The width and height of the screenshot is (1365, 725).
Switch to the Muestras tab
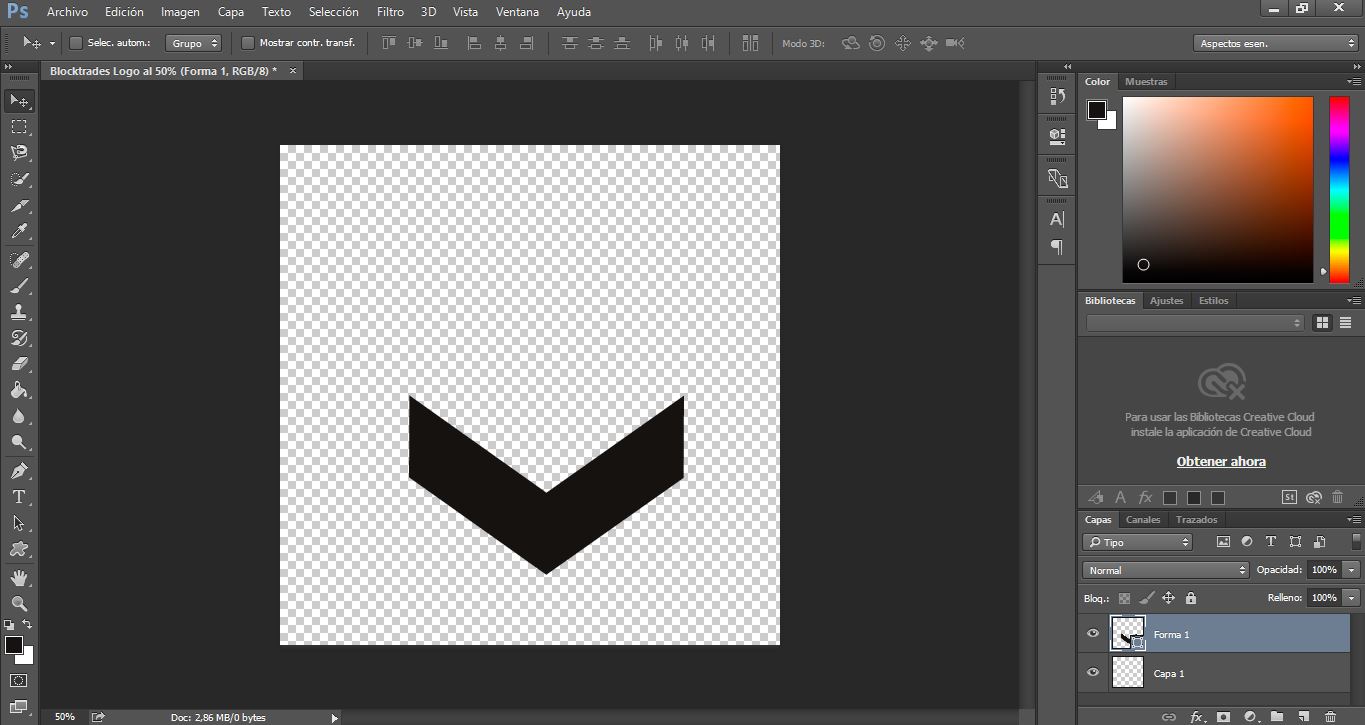[1146, 82]
